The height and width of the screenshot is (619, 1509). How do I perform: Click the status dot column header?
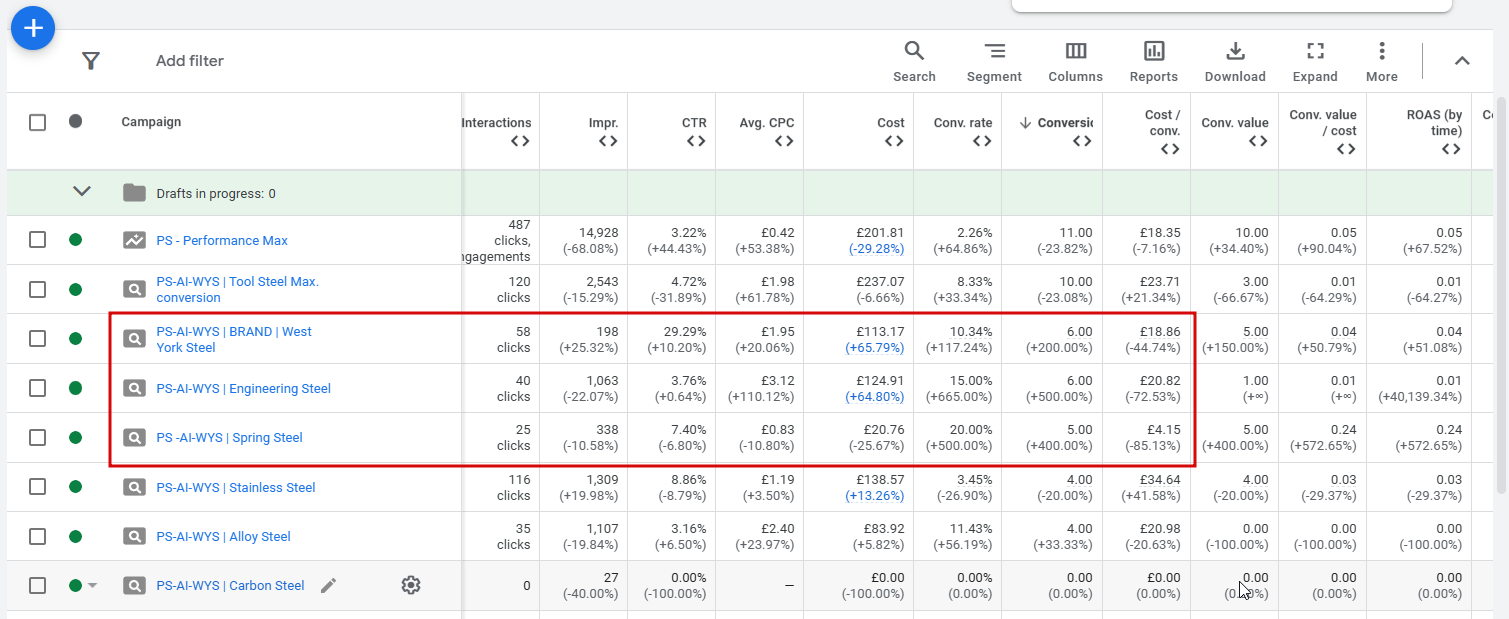[75, 121]
